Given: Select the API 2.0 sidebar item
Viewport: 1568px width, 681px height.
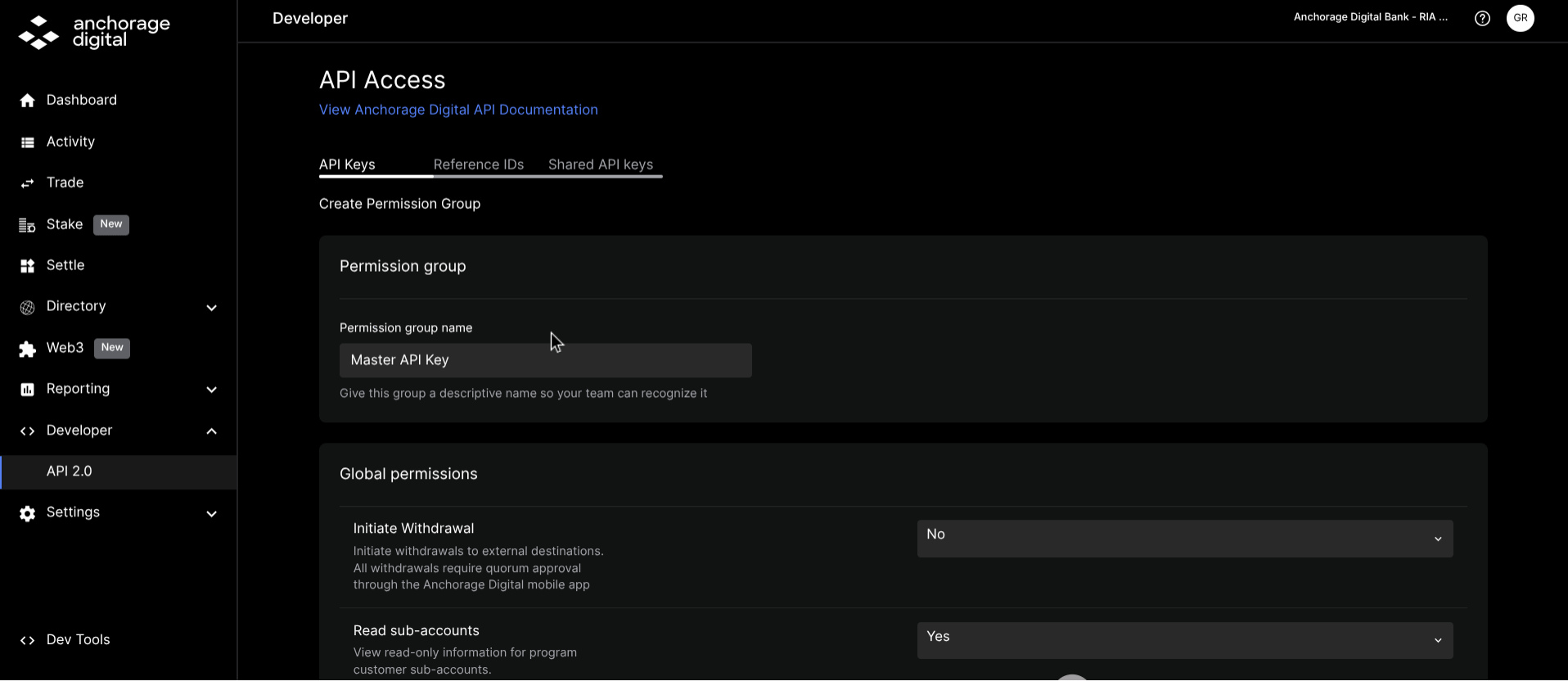Looking at the screenshot, I should click(x=119, y=471).
